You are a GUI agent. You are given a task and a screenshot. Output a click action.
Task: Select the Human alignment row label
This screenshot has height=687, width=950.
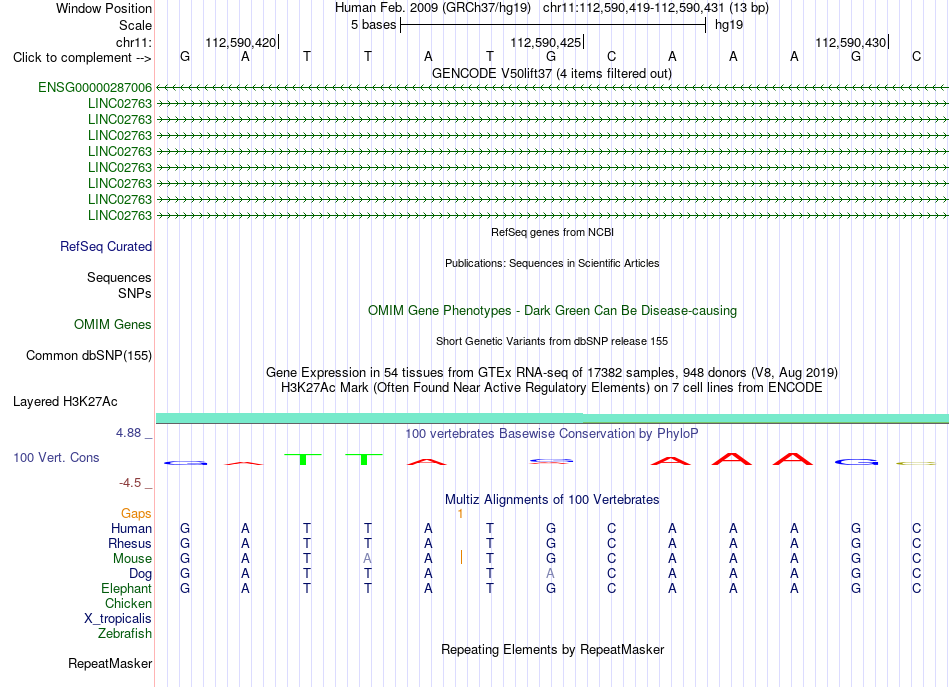131,529
